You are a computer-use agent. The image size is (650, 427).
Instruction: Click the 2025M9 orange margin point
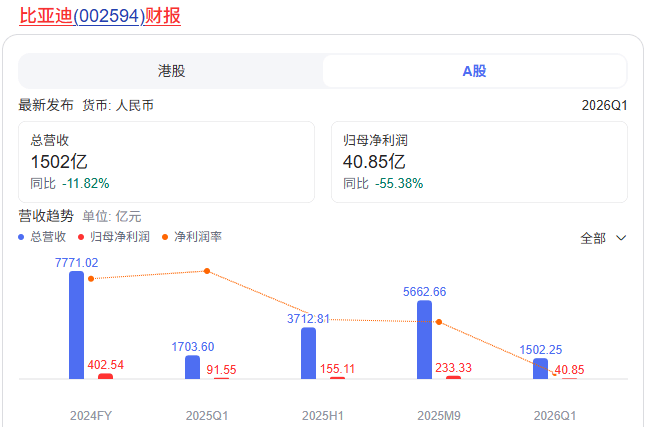click(439, 322)
